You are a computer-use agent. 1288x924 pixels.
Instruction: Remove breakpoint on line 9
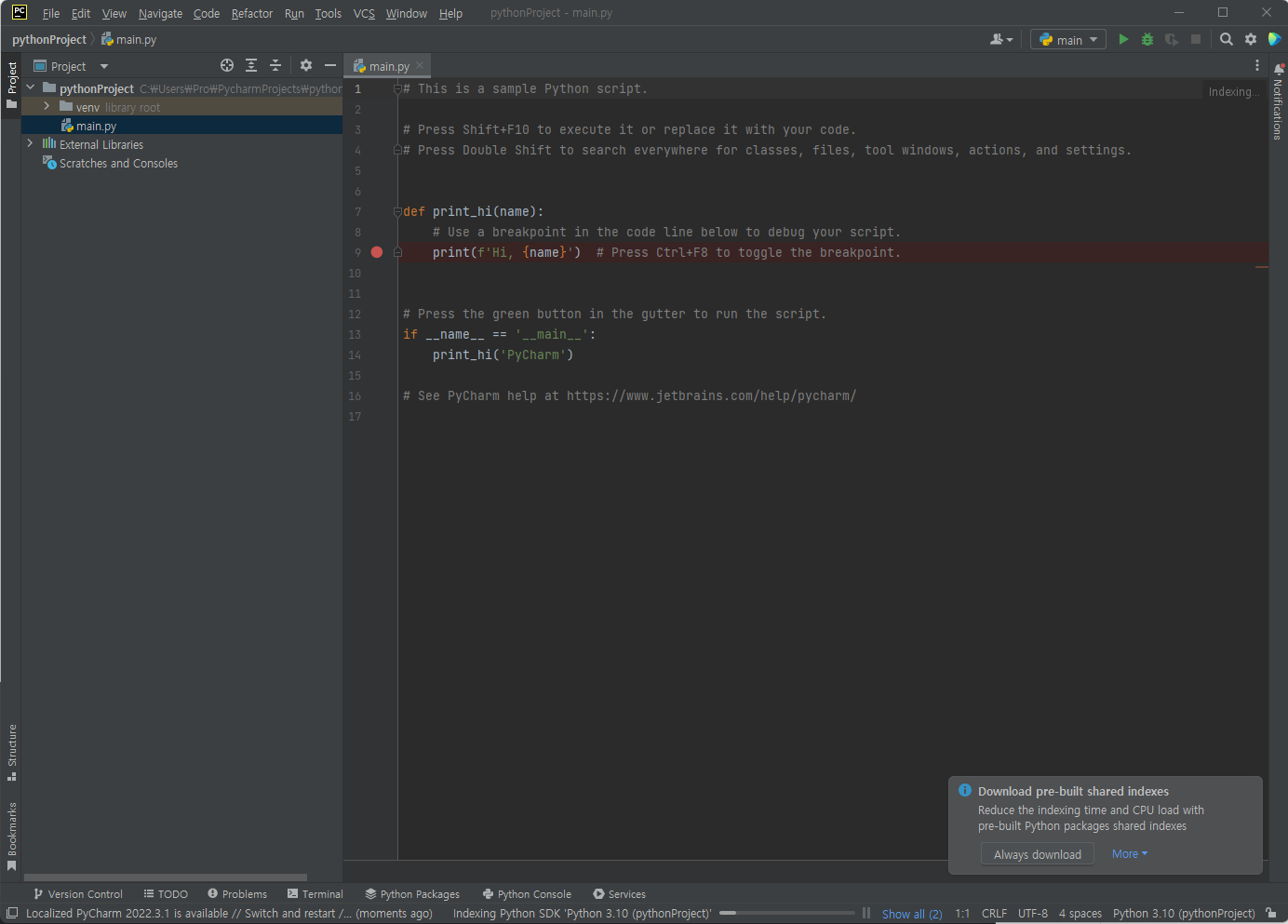[377, 252]
